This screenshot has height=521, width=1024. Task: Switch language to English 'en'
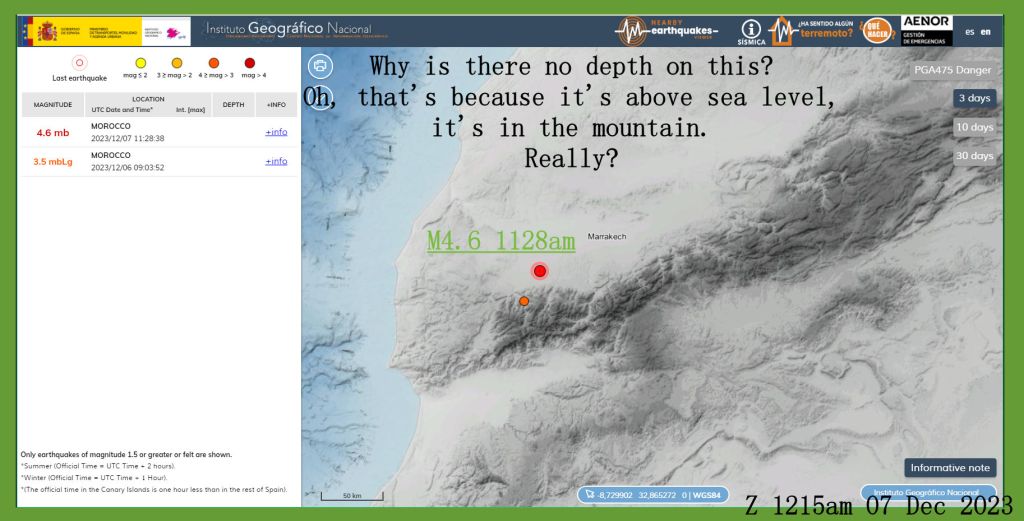[986, 32]
